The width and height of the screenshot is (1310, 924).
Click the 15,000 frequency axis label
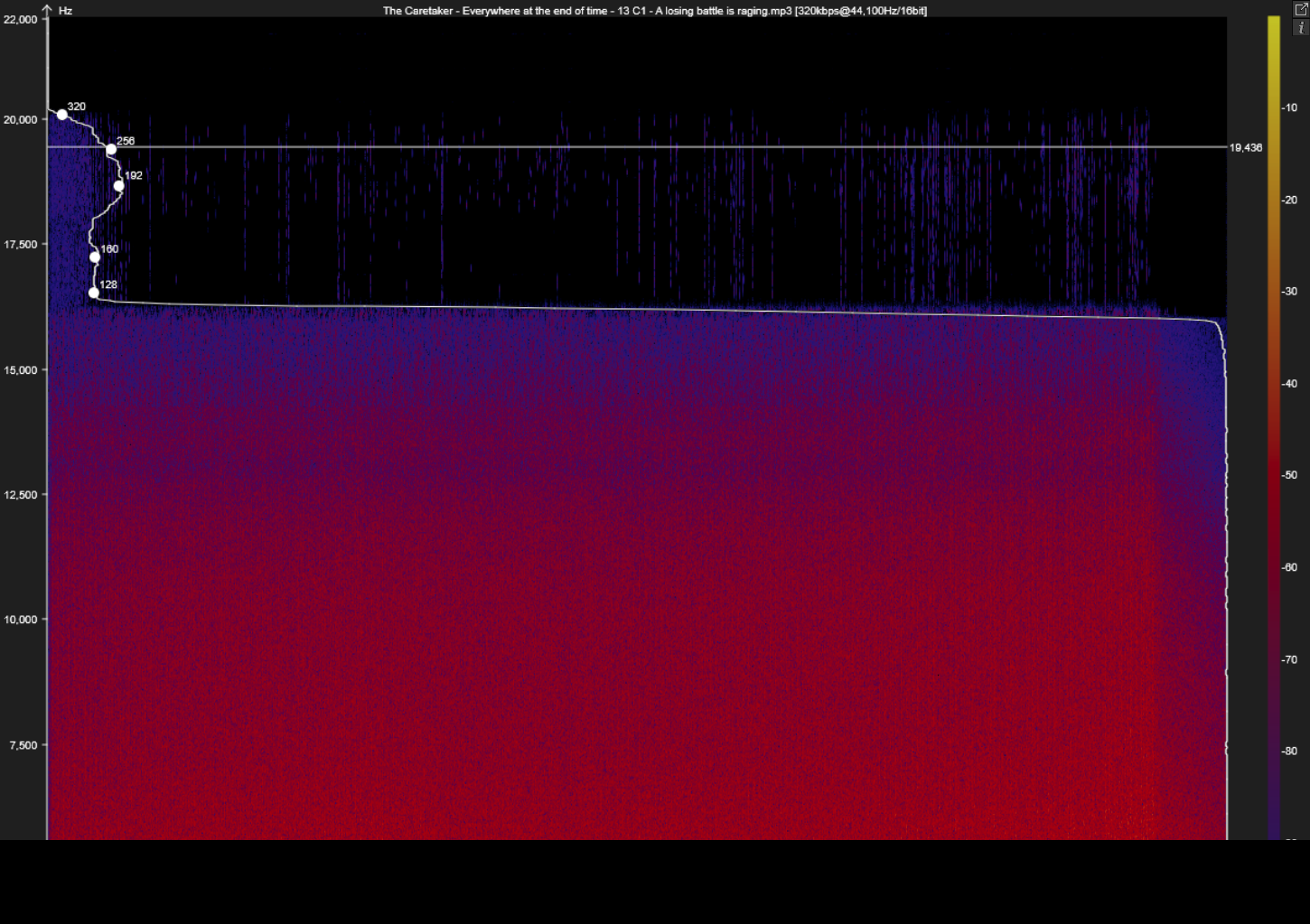(x=21, y=370)
